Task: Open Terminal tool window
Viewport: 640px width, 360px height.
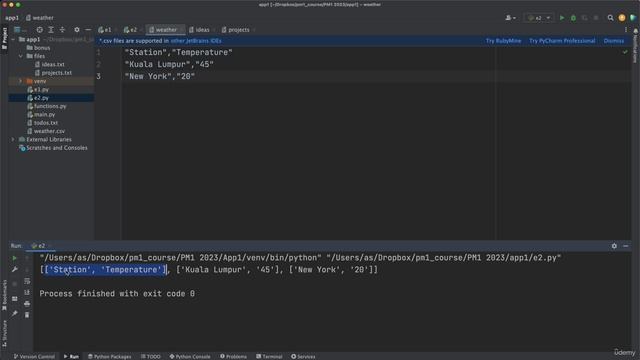Action: pos(269,356)
